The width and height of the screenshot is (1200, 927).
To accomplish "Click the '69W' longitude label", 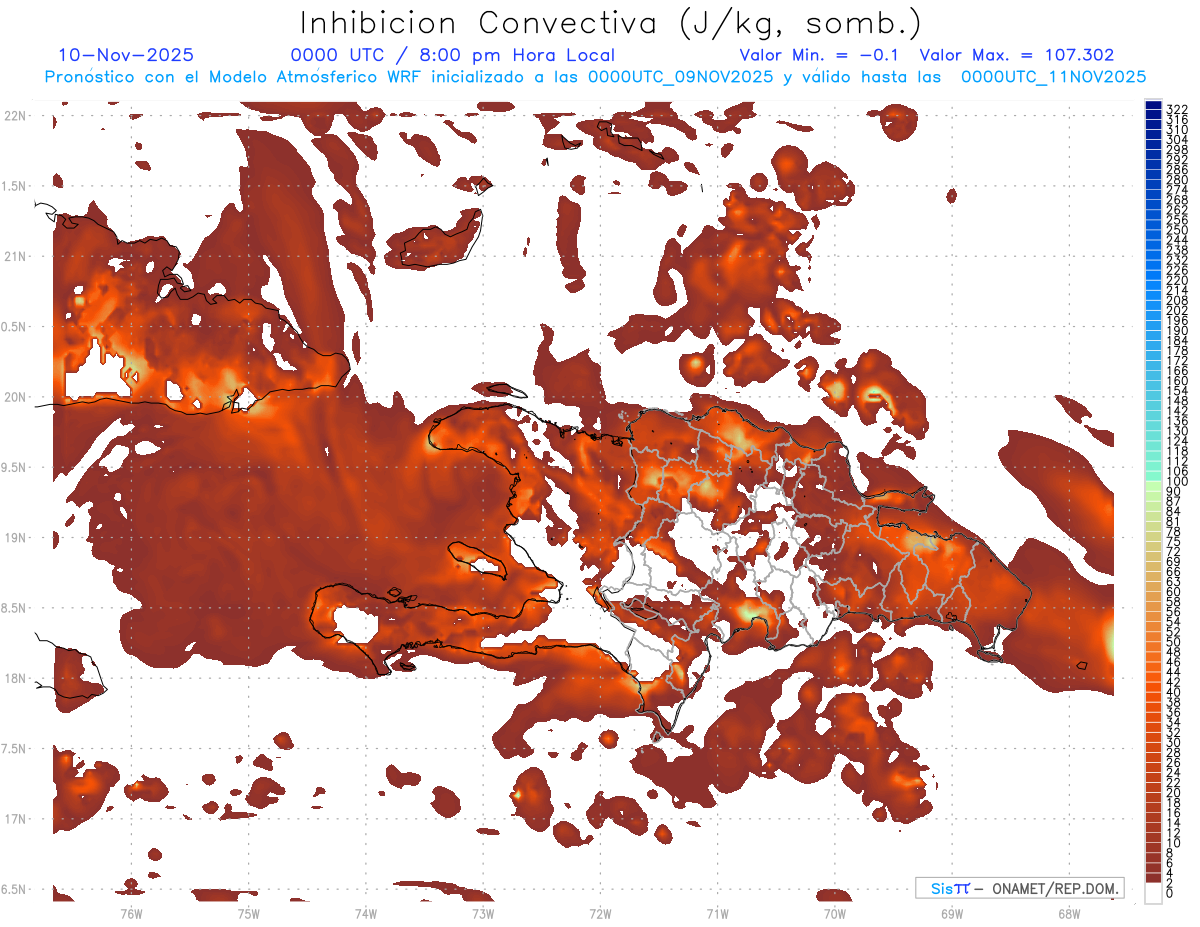I will (951, 913).
